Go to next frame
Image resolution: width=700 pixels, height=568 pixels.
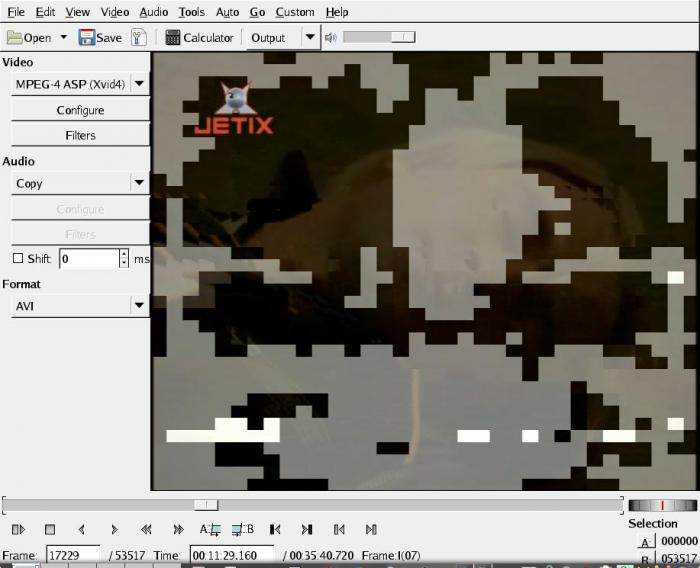click(x=114, y=530)
